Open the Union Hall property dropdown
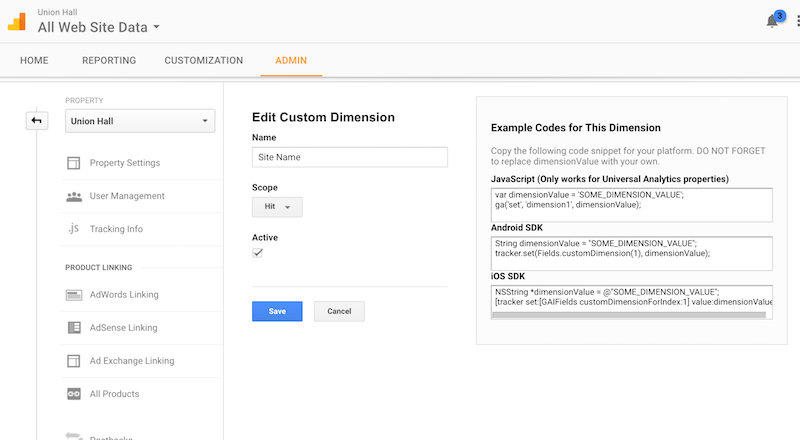The width and height of the screenshot is (800, 440). click(139, 122)
